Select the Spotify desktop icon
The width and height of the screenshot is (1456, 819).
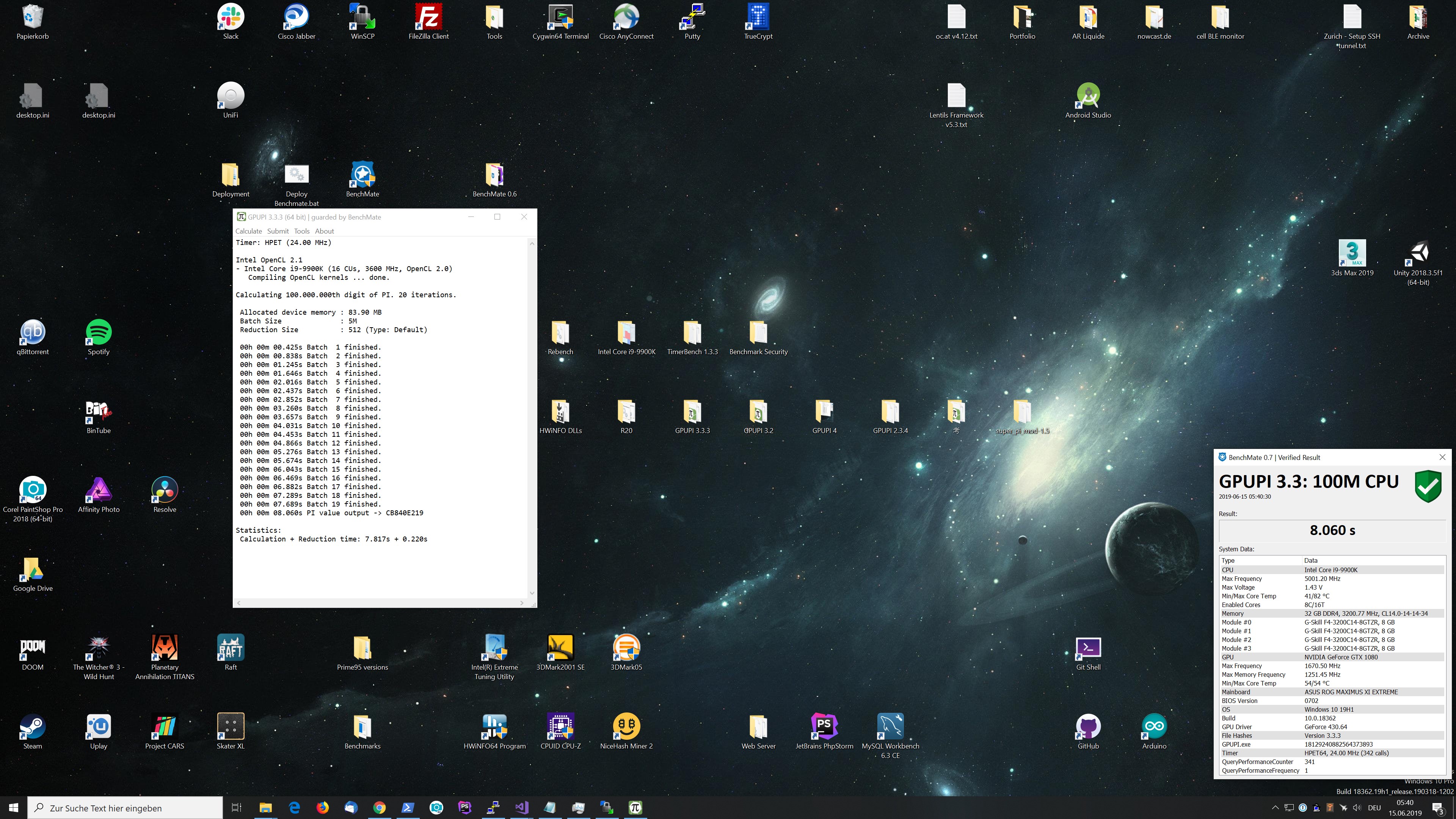click(x=98, y=337)
